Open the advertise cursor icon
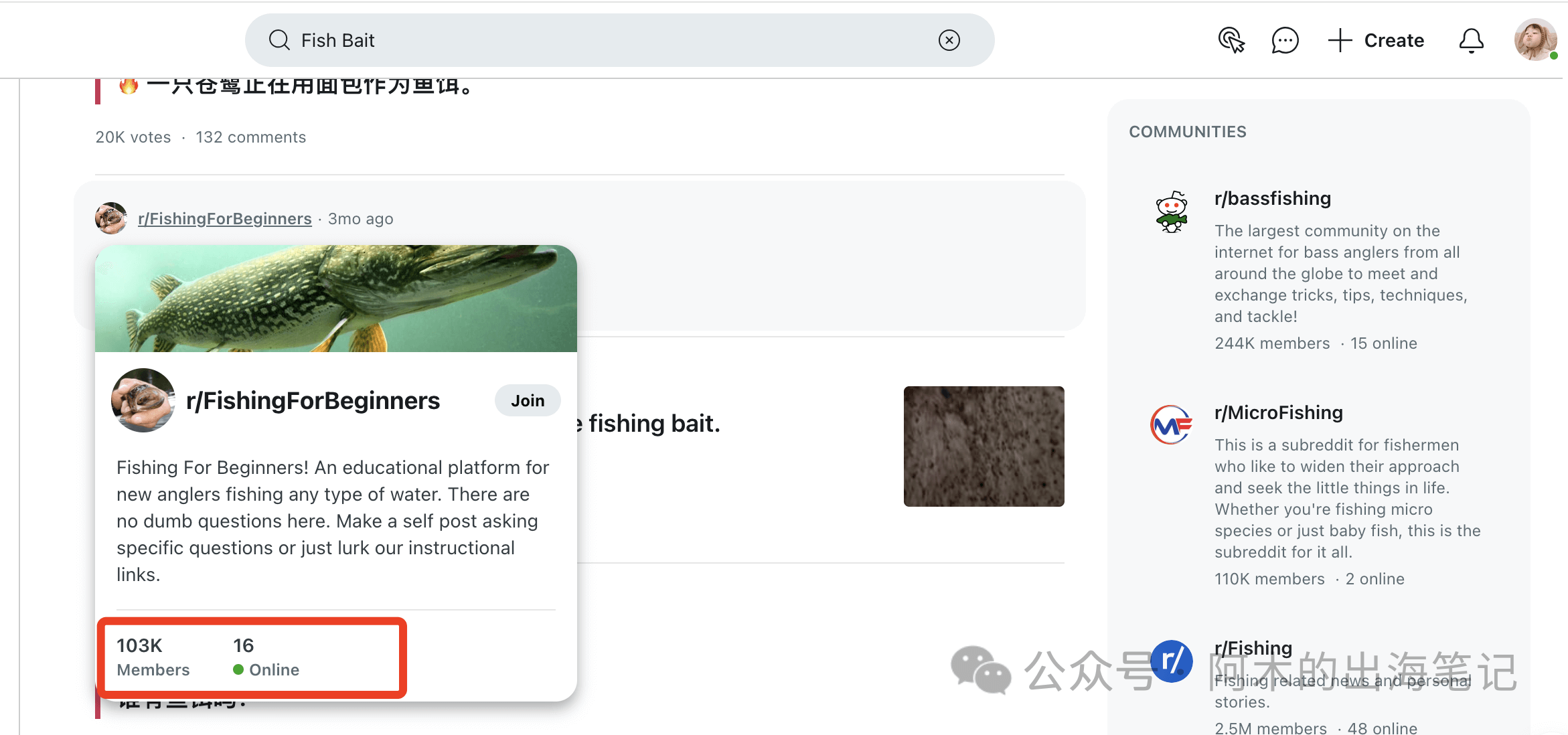1568x735 pixels. 1231,40
